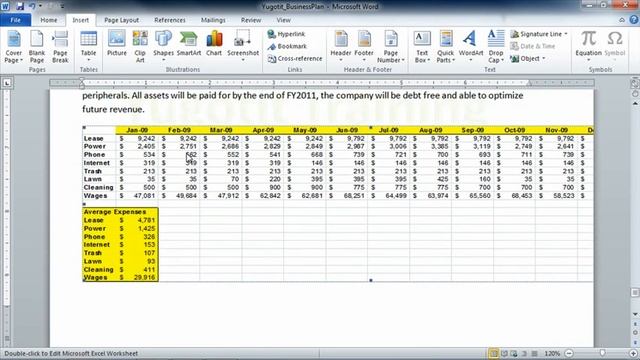Open Quick Parts menu

445,47
